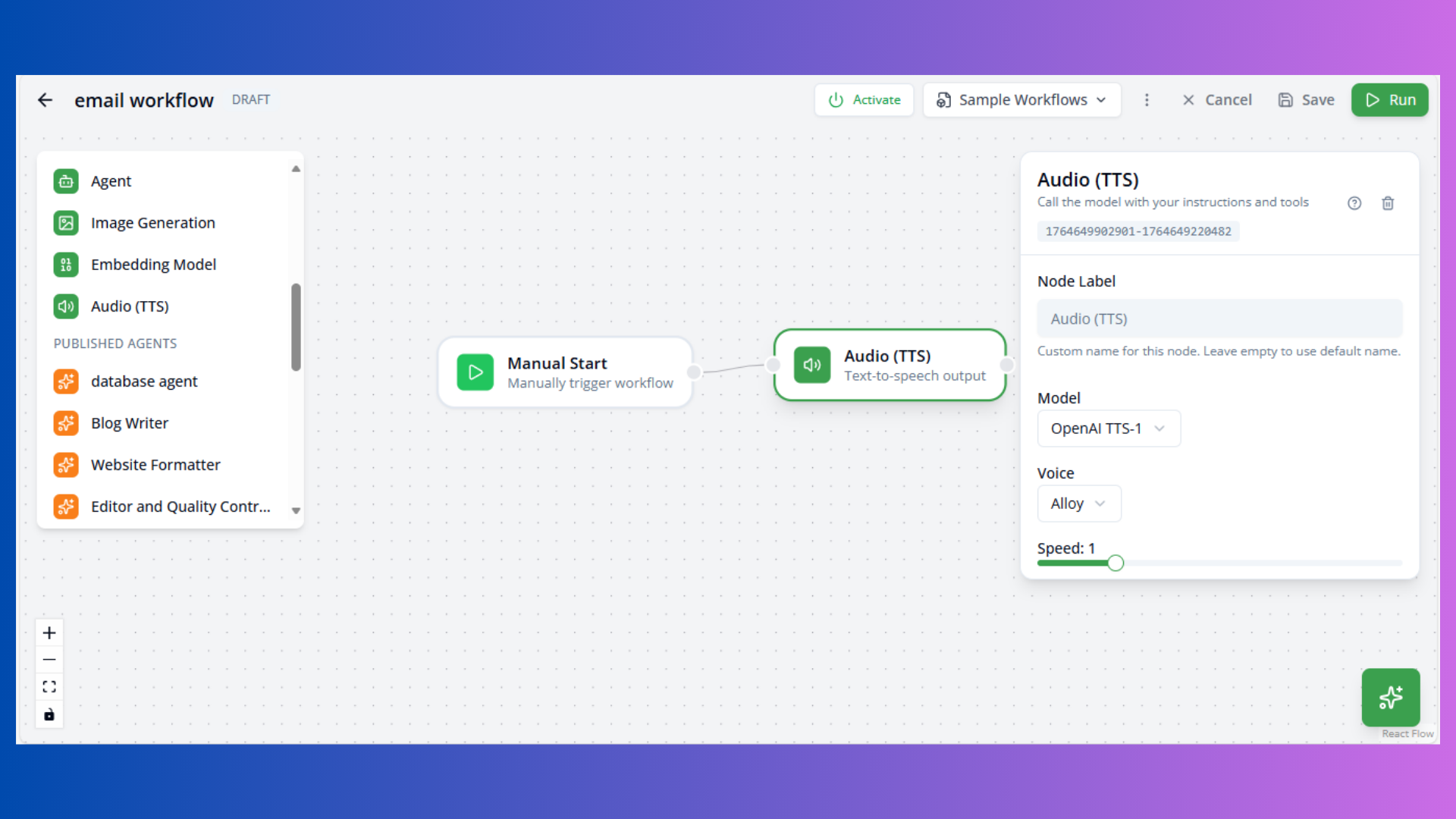This screenshot has height=819, width=1456.
Task: Expand the Sample Workflows dropdown
Action: coord(1021,99)
